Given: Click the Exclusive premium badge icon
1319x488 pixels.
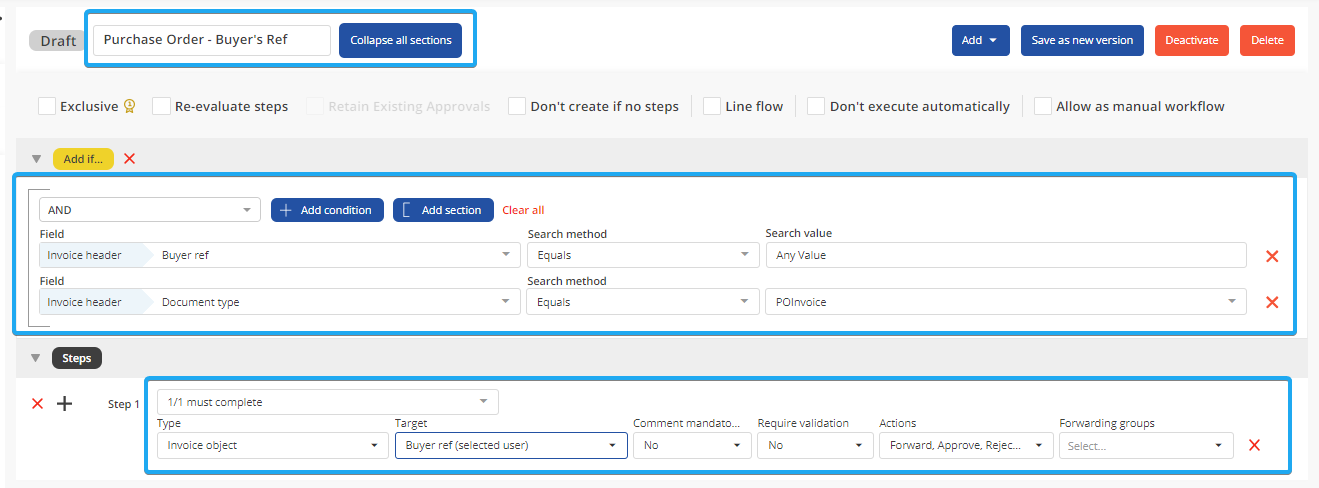Looking at the screenshot, I should (x=129, y=106).
